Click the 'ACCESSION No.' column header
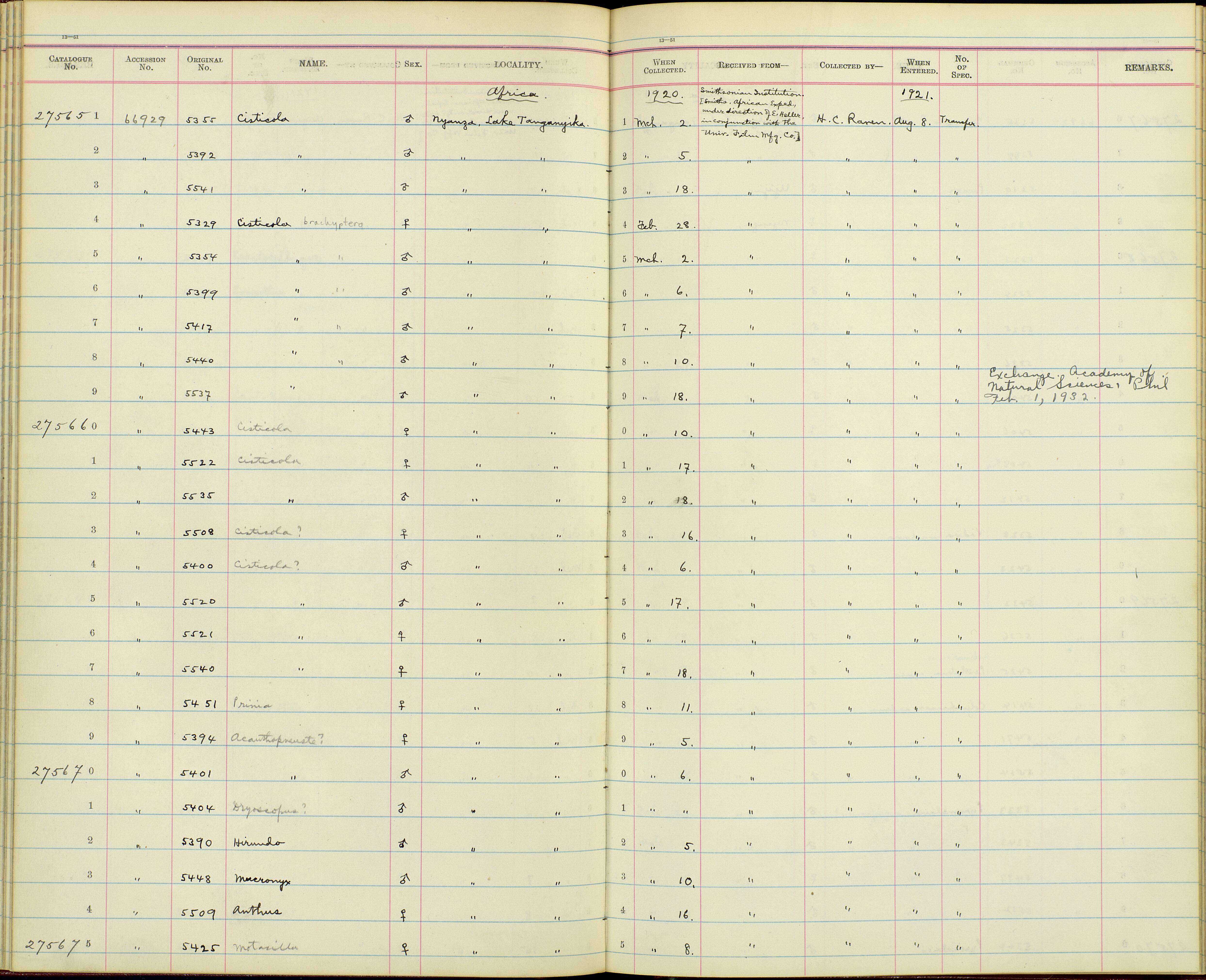The width and height of the screenshot is (1206, 980). [146, 63]
